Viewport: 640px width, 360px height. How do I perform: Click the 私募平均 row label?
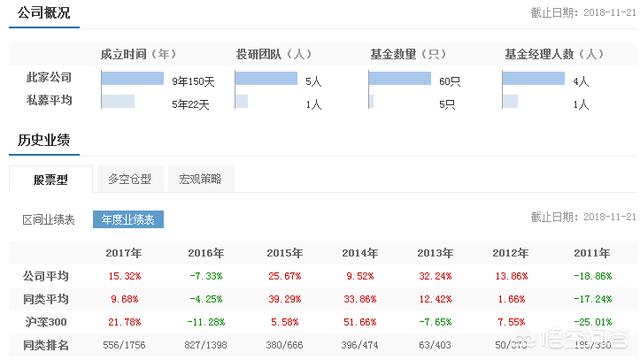coord(49,100)
